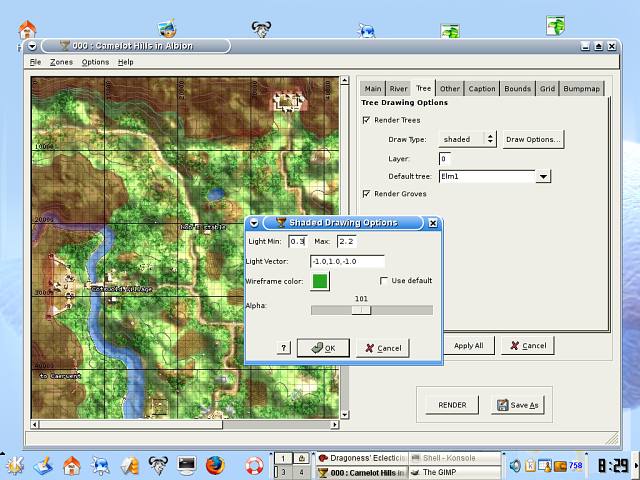The height and width of the screenshot is (480, 640).
Task: Open the Zones menu
Action: pos(61,62)
